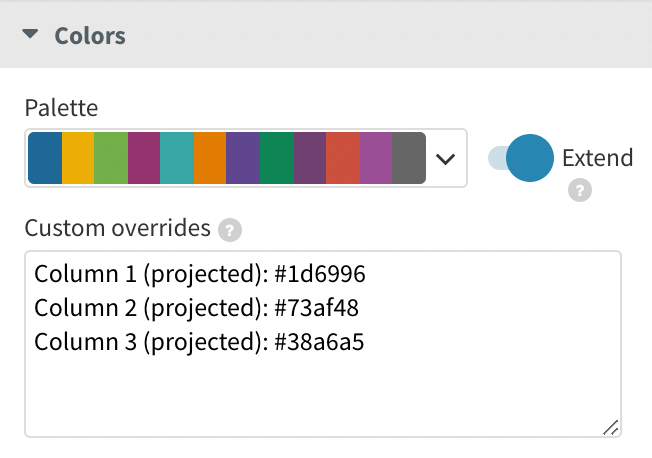Click the Extend label text
652x458 pixels.
[597, 158]
